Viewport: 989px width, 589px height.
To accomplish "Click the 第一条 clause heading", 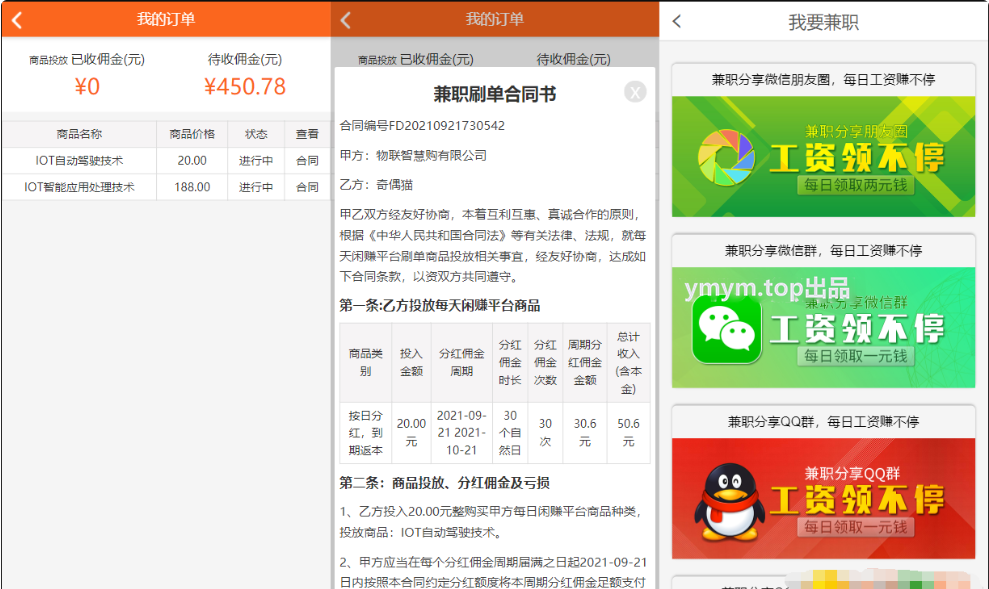I will click(x=440, y=306).
